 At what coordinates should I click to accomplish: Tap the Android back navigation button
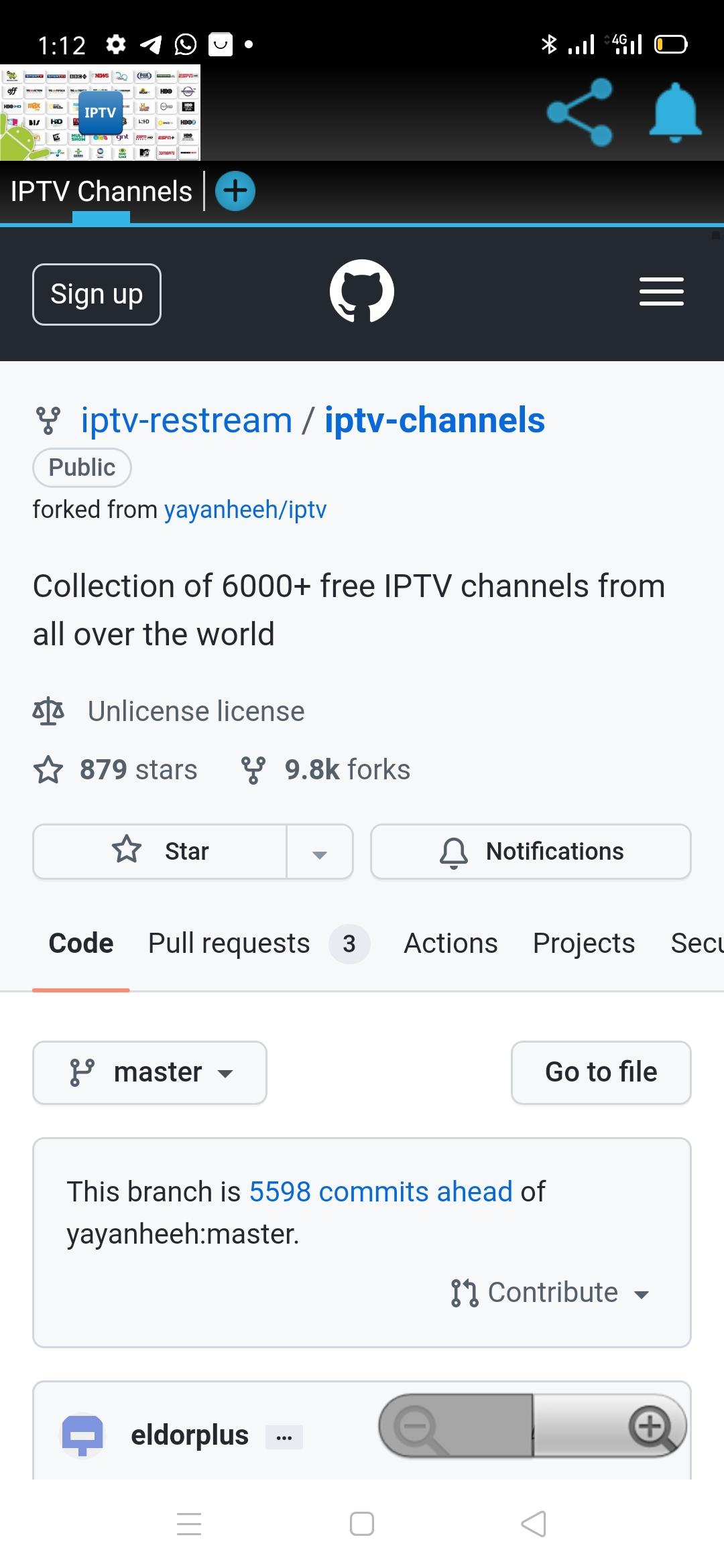(534, 1524)
